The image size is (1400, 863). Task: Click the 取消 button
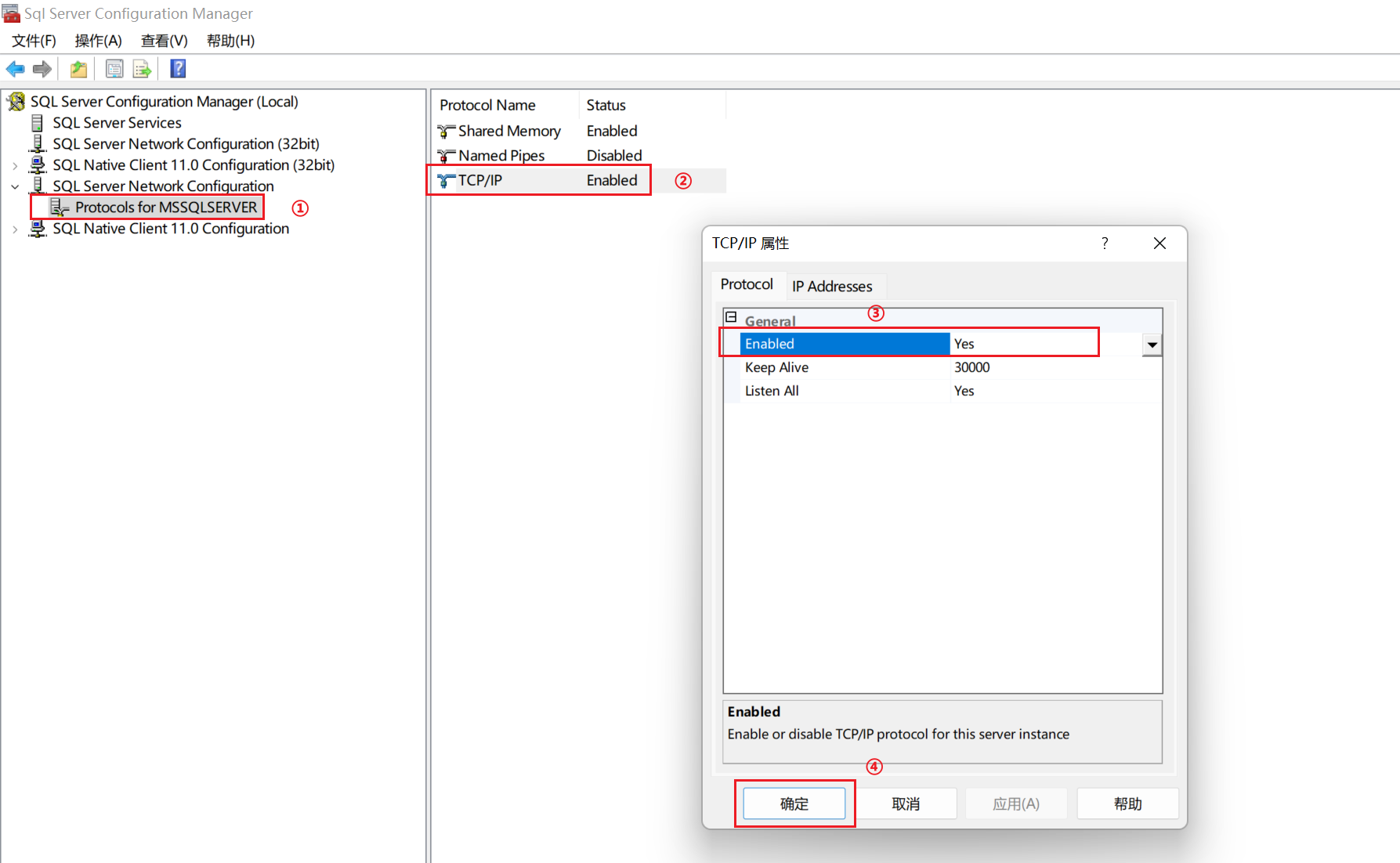pos(906,803)
